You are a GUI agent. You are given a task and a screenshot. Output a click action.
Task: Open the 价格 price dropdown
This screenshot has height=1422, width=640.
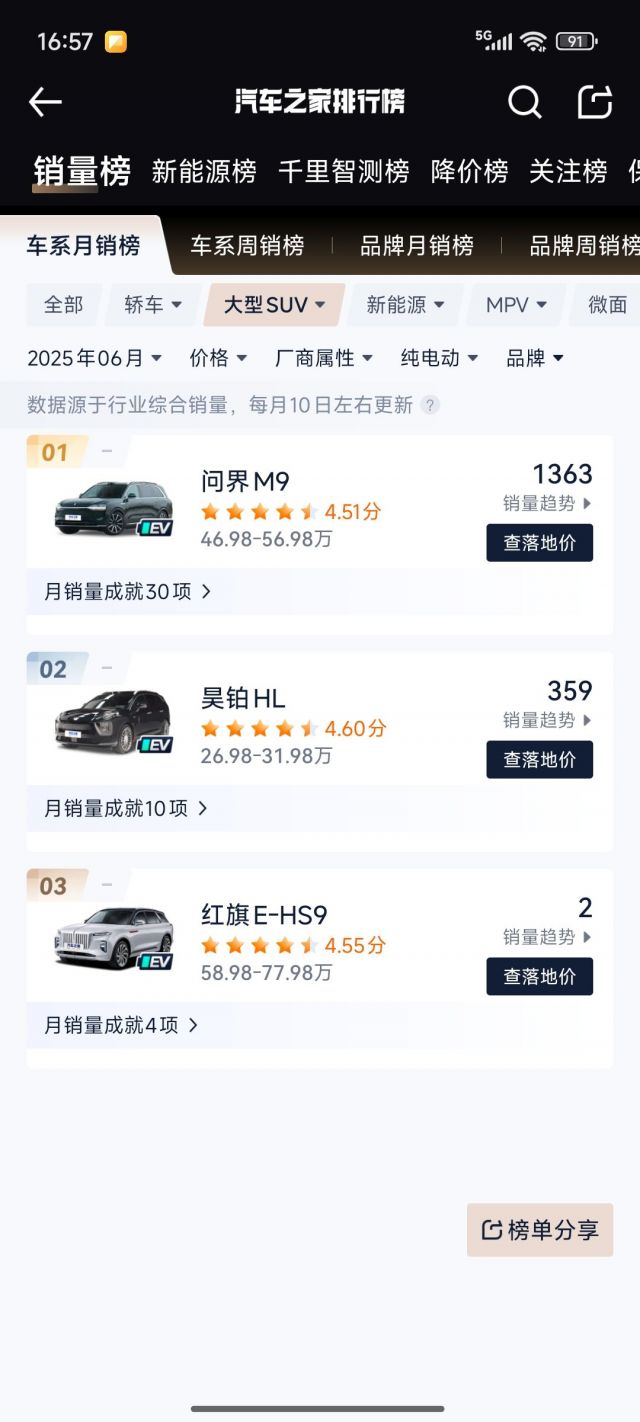click(x=218, y=358)
